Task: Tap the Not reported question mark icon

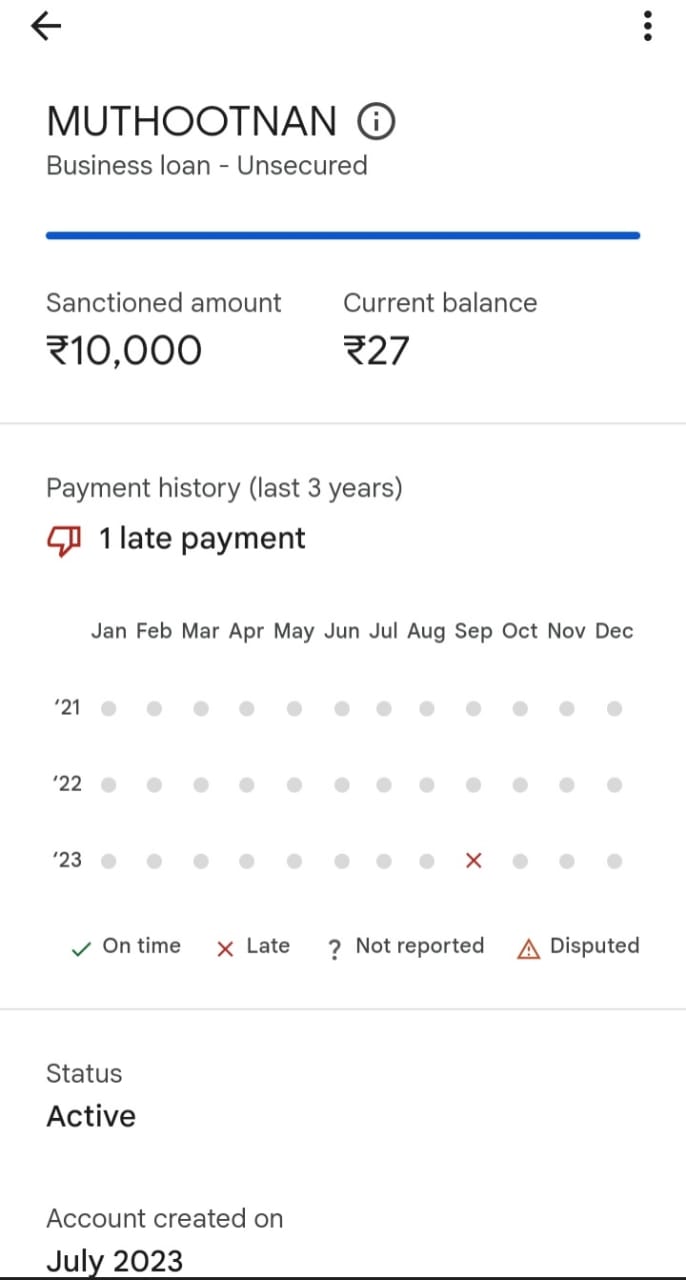Action: [x=335, y=949]
